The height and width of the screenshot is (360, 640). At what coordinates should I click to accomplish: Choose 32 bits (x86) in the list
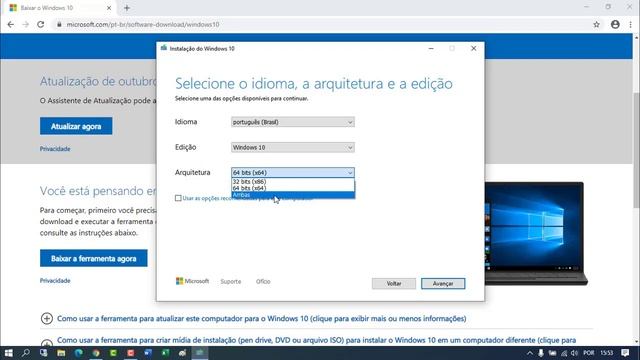click(293, 182)
